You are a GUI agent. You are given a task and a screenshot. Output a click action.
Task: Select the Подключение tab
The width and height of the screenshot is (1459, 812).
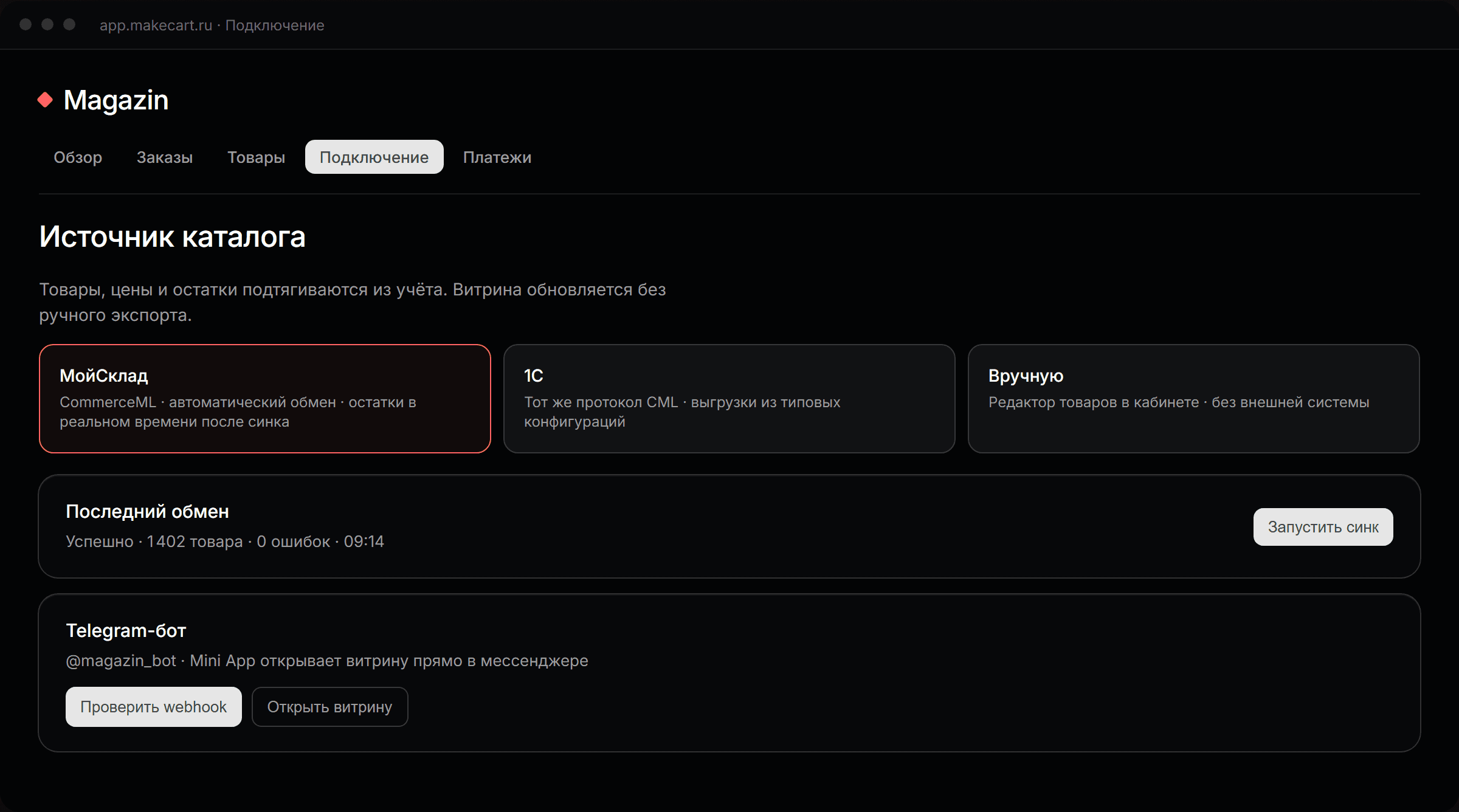pos(374,157)
